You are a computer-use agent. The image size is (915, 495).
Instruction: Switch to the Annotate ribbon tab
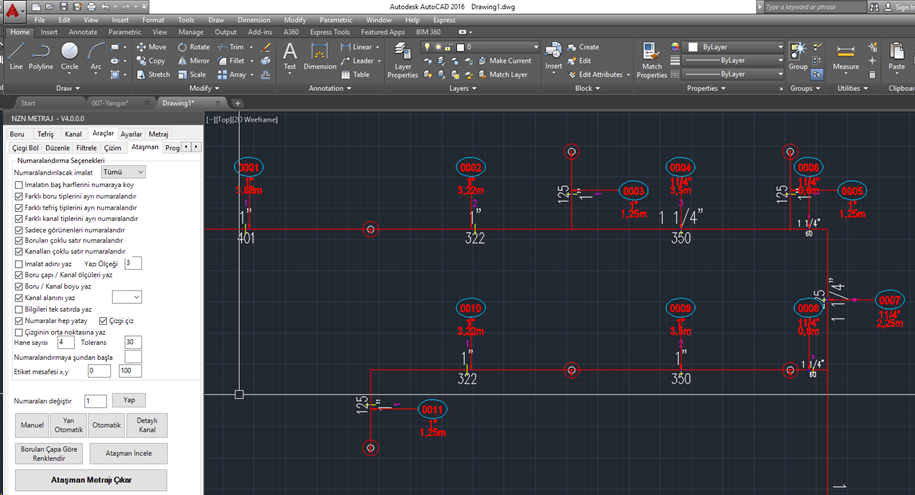[x=83, y=32]
